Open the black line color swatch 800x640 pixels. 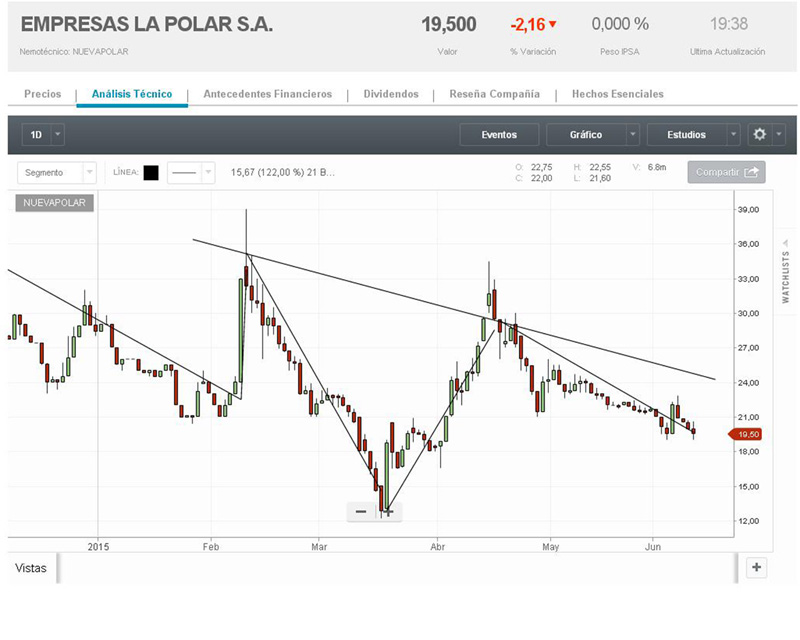[x=151, y=173]
